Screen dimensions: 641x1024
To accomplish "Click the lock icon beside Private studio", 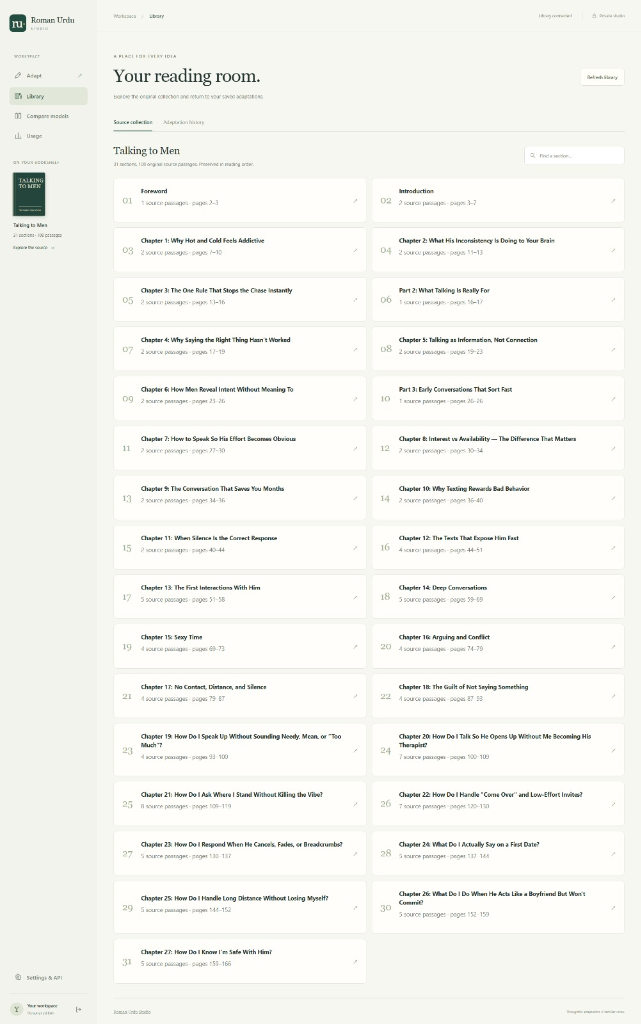I will pos(594,16).
